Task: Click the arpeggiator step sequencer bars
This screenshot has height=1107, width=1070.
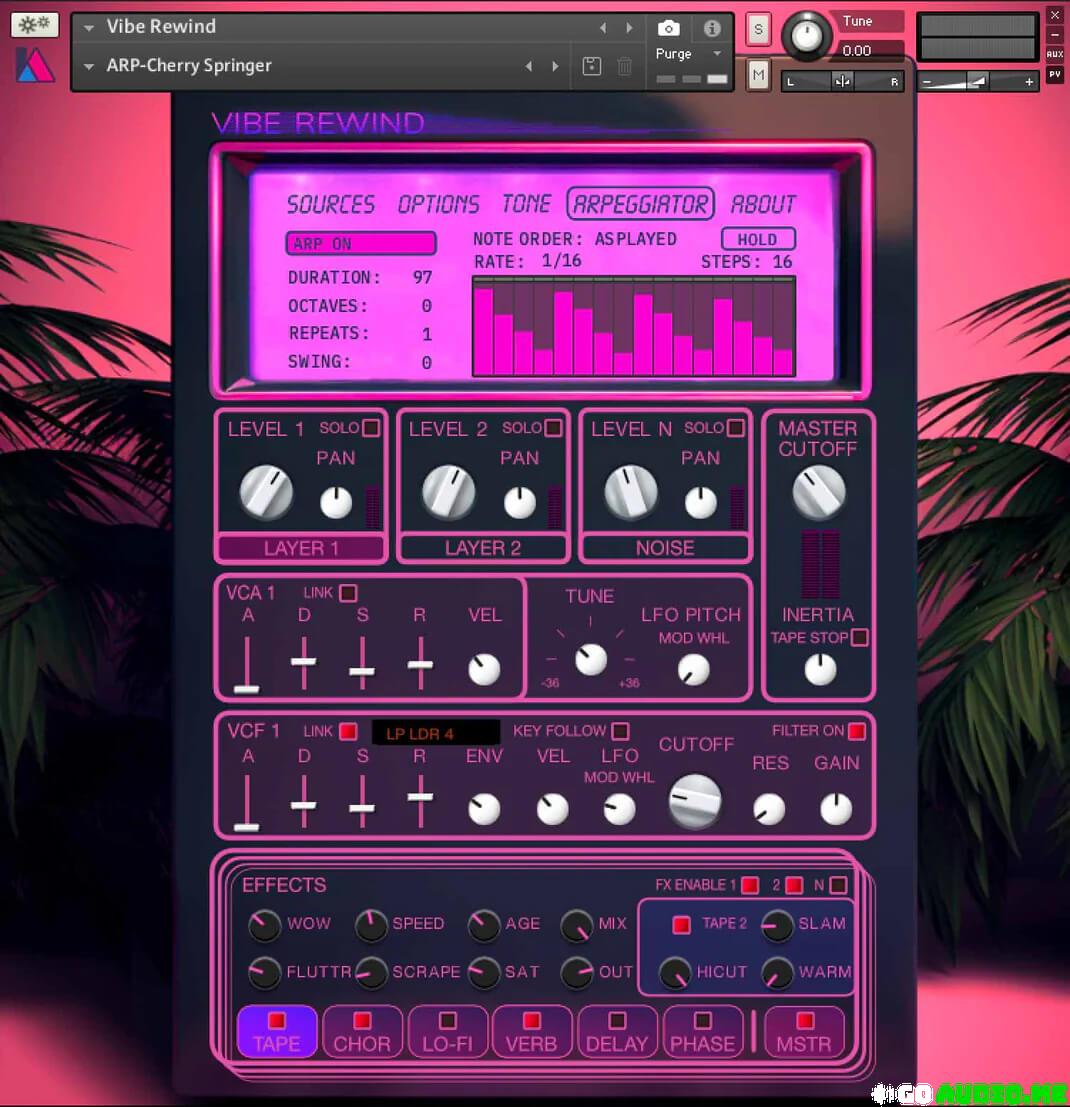Action: pos(634,325)
